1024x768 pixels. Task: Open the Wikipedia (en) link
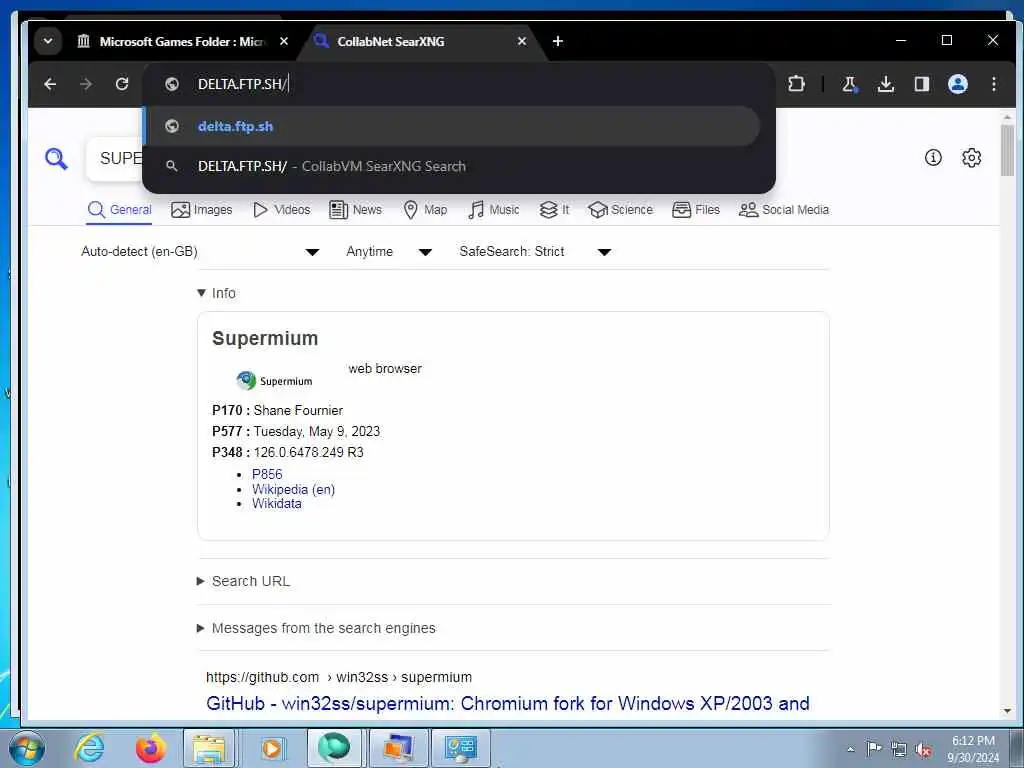click(x=293, y=489)
